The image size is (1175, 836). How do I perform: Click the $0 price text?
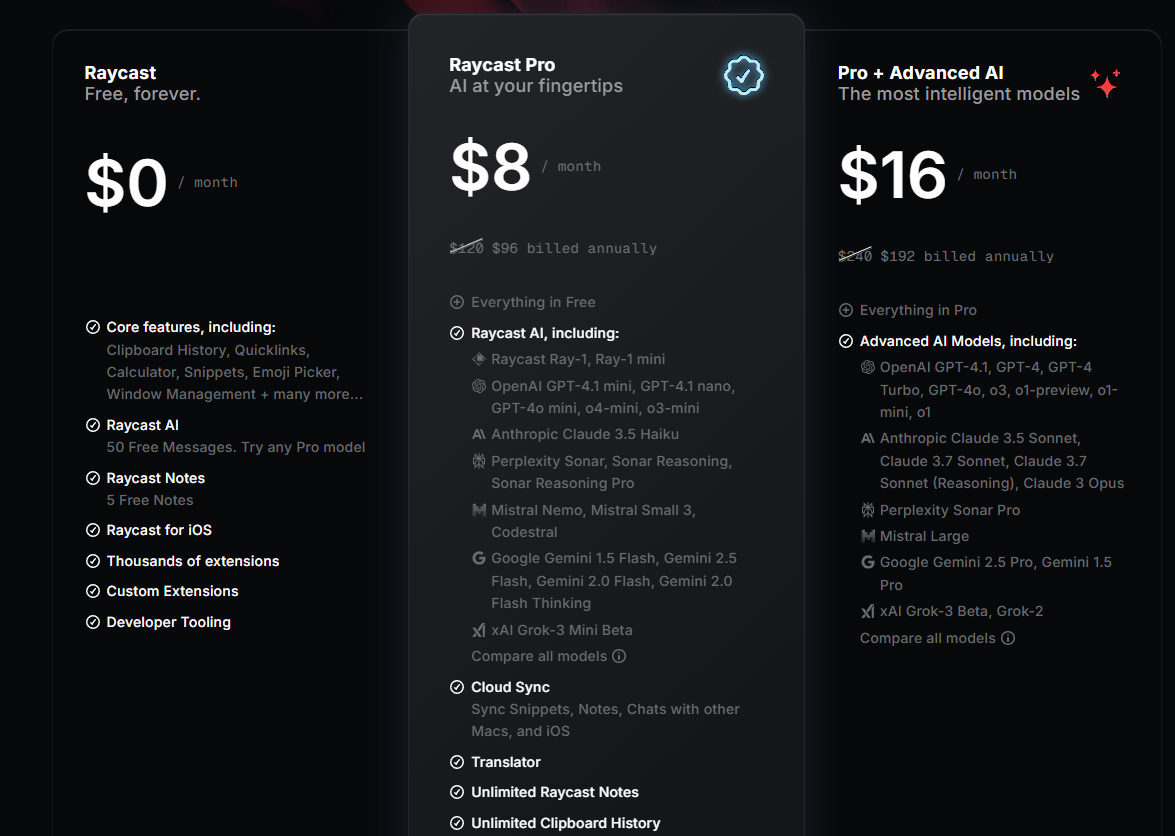click(x=127, y=183)
